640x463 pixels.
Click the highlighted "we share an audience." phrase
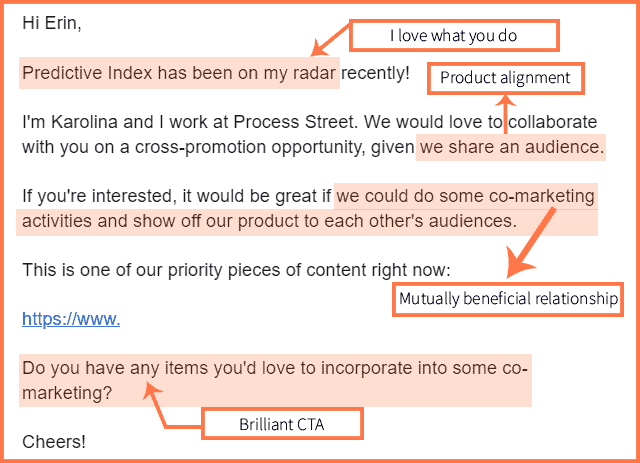tap(511, 149)
